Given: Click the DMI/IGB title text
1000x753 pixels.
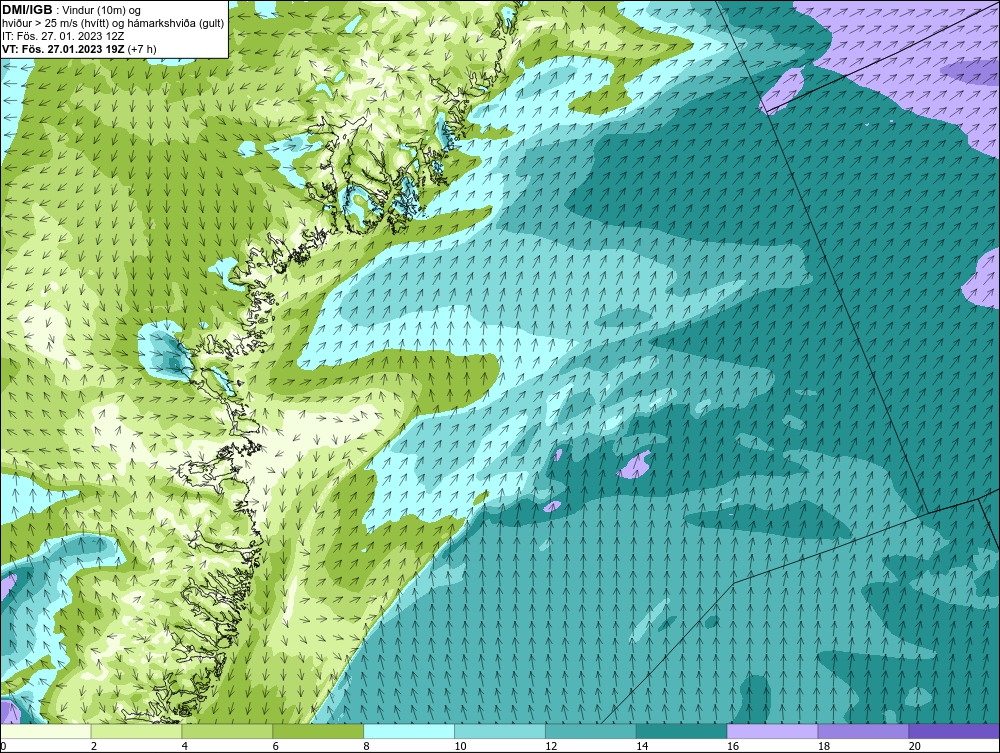Looking at the screenshot, I should coord(27,10).
